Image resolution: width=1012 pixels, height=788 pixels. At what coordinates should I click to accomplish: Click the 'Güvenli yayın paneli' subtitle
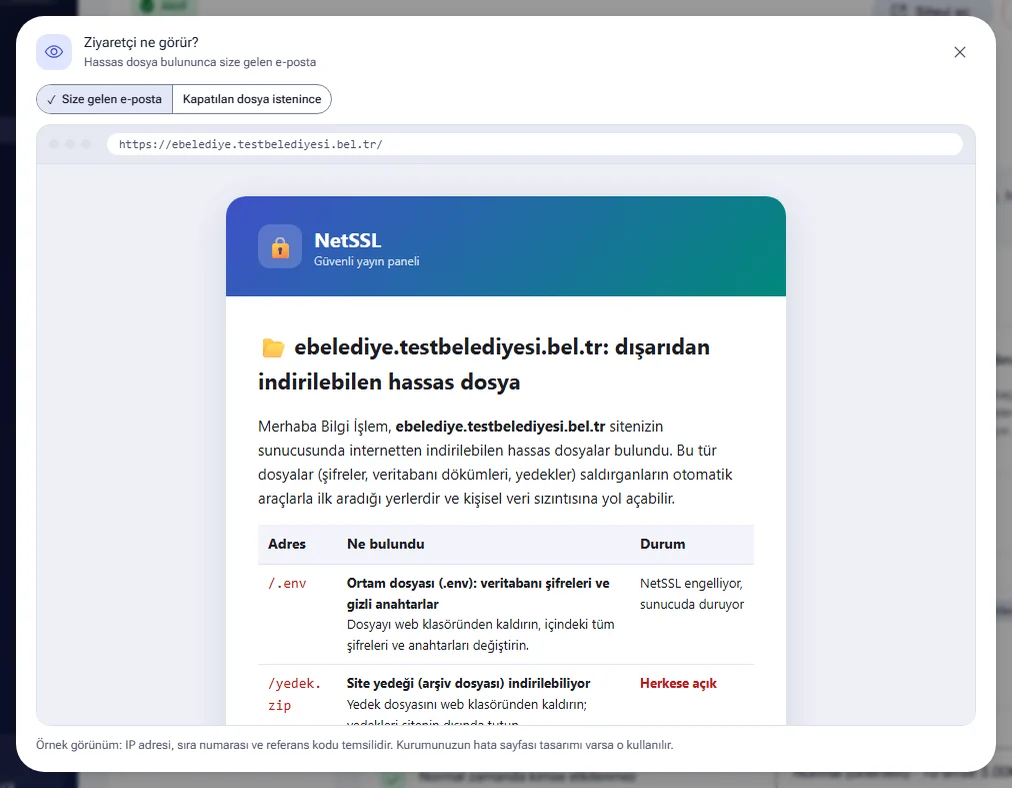pos(367,261)
